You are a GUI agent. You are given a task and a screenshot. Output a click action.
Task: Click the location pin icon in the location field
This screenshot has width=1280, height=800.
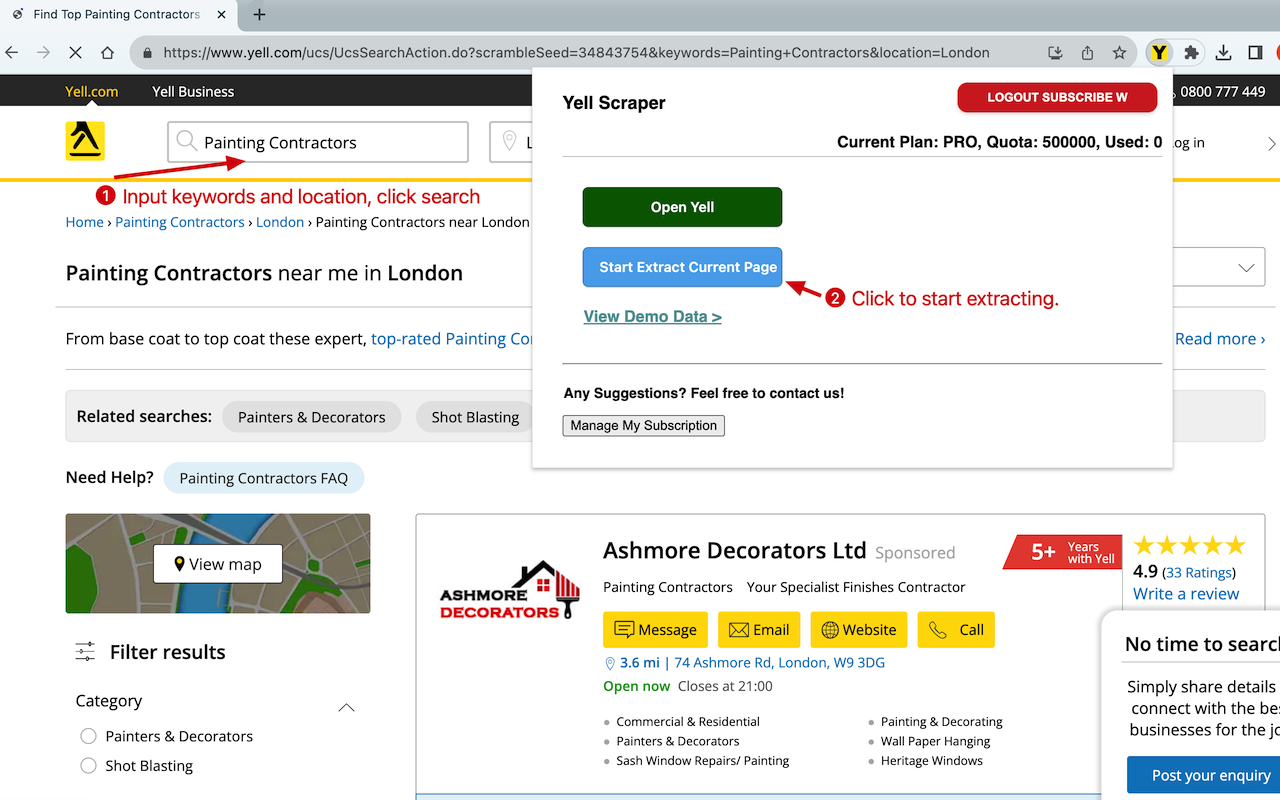[x=509, y=142]
